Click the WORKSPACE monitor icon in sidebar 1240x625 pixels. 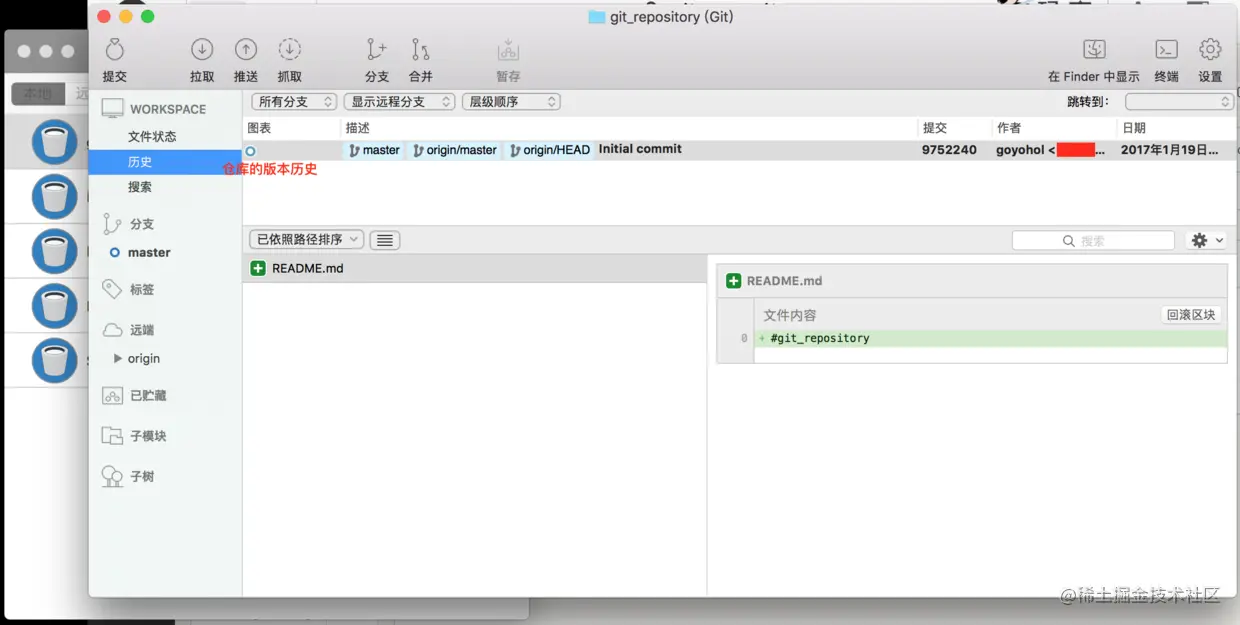[x=112, y=109]
